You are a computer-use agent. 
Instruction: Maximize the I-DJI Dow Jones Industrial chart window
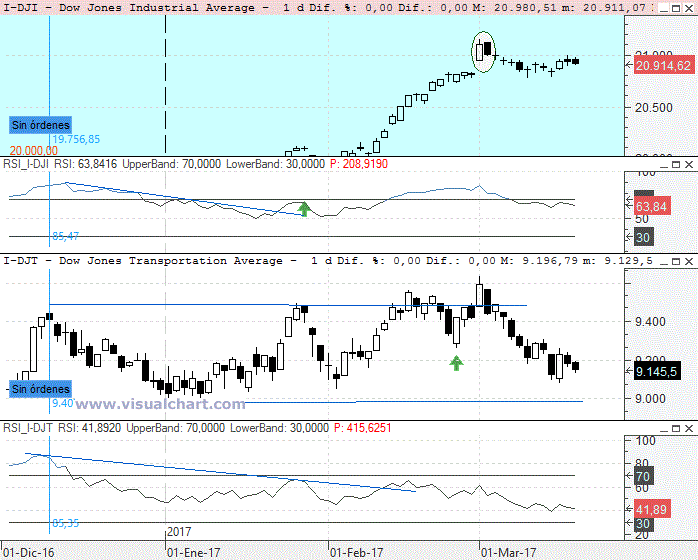(x=676, y=8)
